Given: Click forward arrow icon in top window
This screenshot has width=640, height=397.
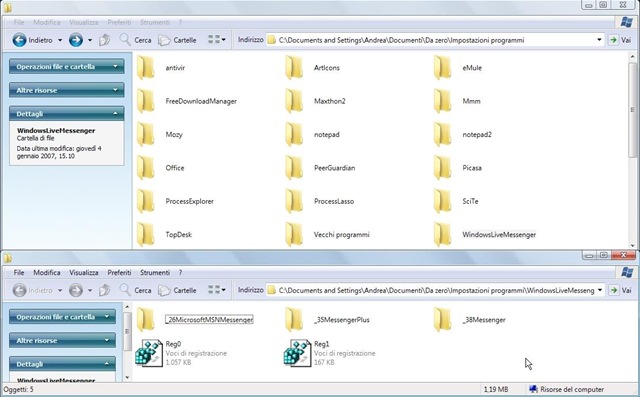Looking at the screenshot, I should tap(76, 40).
